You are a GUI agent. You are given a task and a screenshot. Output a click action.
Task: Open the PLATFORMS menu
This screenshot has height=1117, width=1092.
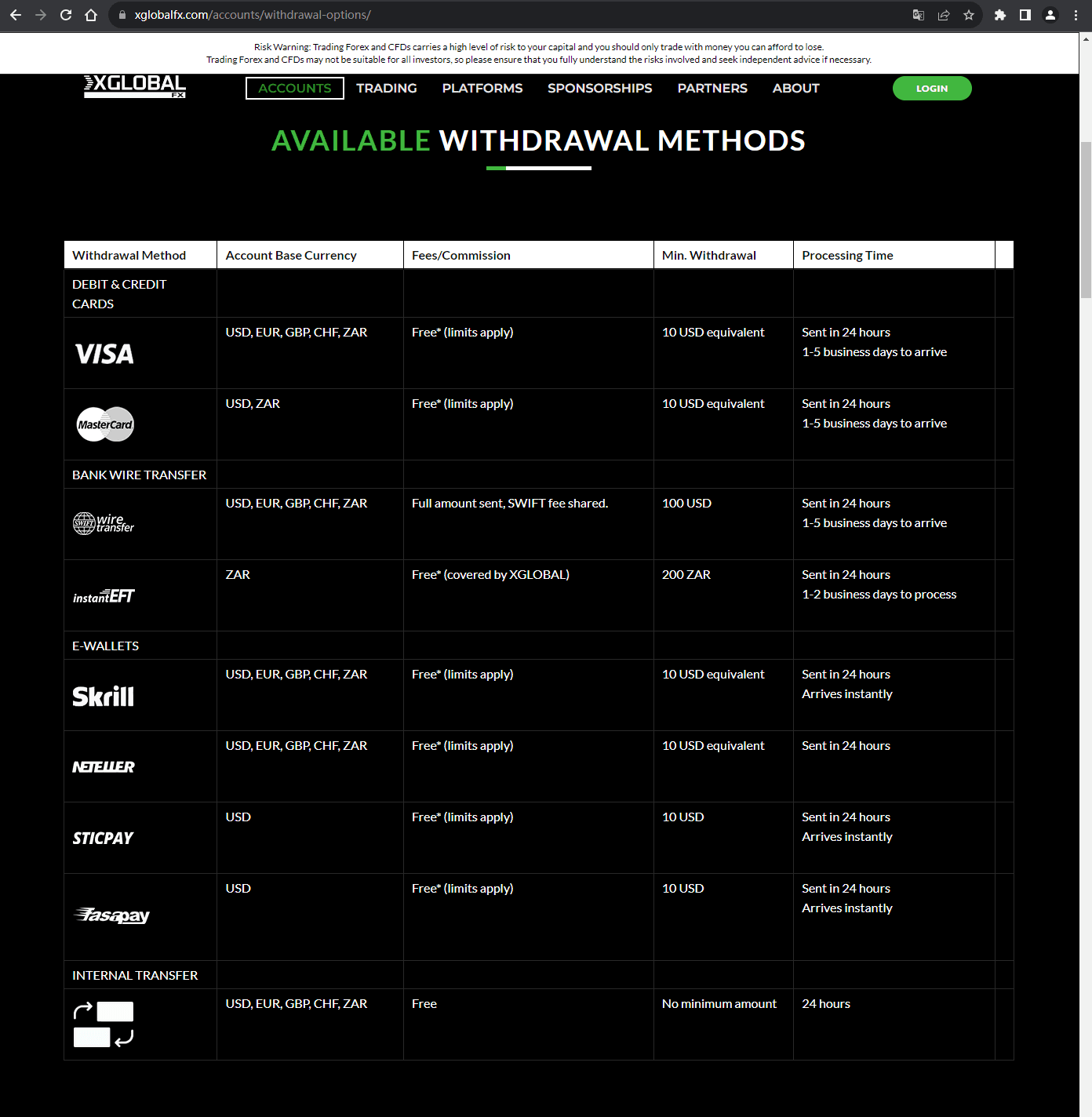click(482, 89)
